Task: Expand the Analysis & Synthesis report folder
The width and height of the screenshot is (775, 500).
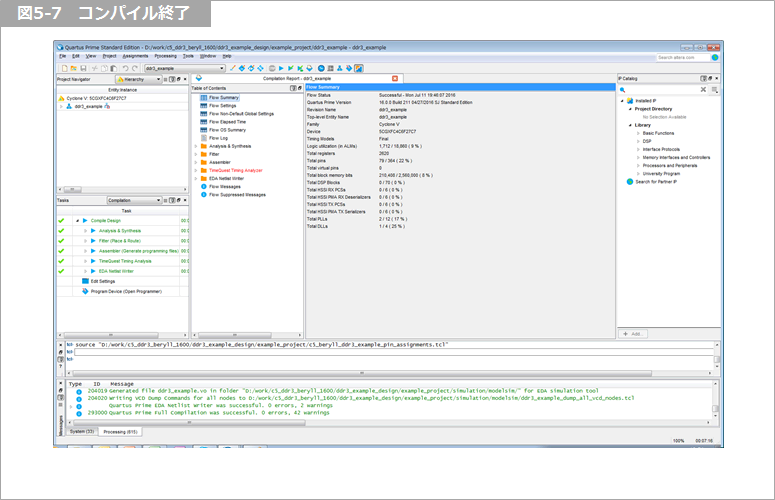Action: click(x=195, y=147)
